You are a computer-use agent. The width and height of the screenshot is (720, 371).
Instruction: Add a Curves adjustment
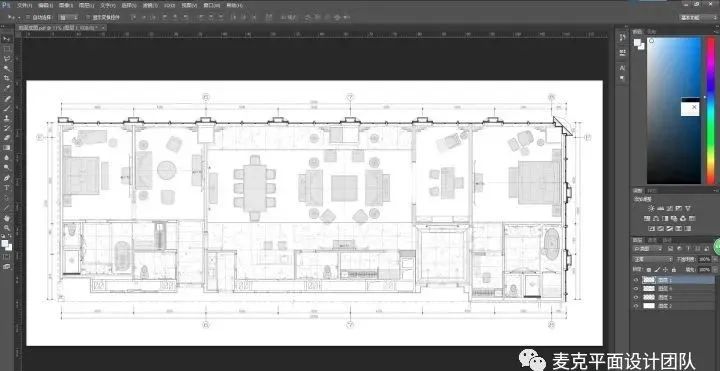[669, 208]
